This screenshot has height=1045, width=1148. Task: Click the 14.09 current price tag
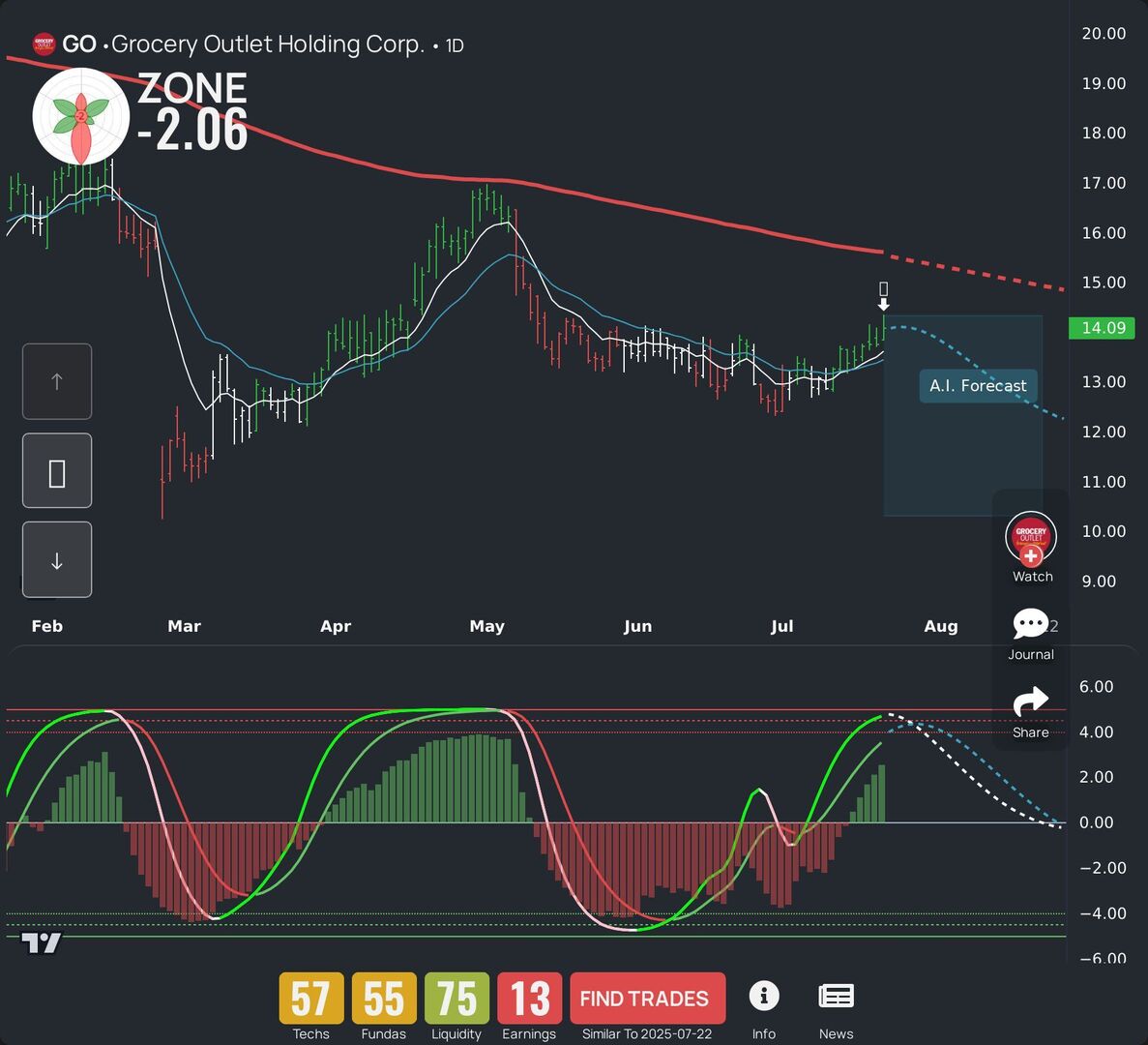[x=1102, y=327]
